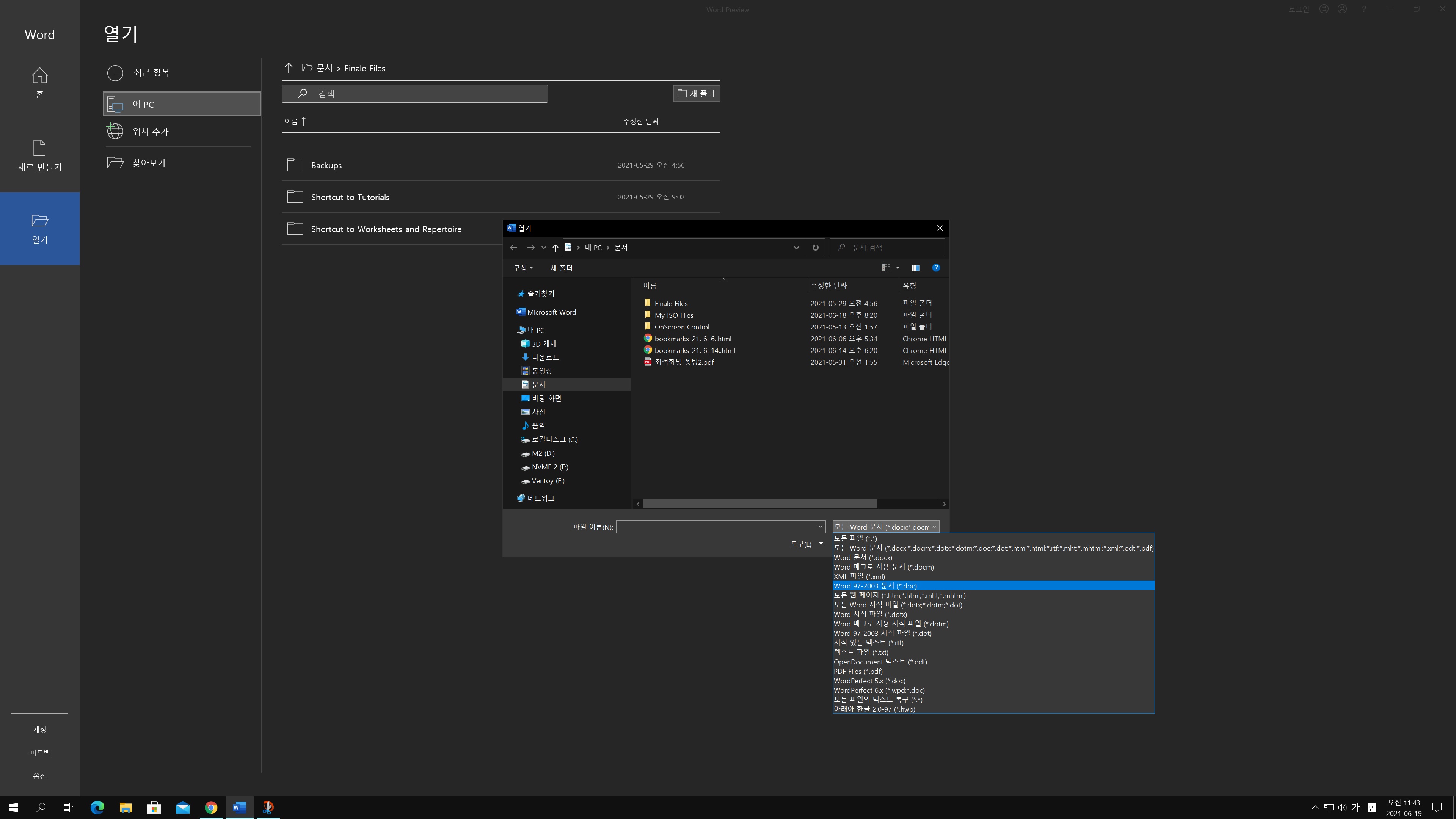The image size is (1456, 819).
Task: Select M2 (D:) drive in tree
Action: tap(538, 453)
